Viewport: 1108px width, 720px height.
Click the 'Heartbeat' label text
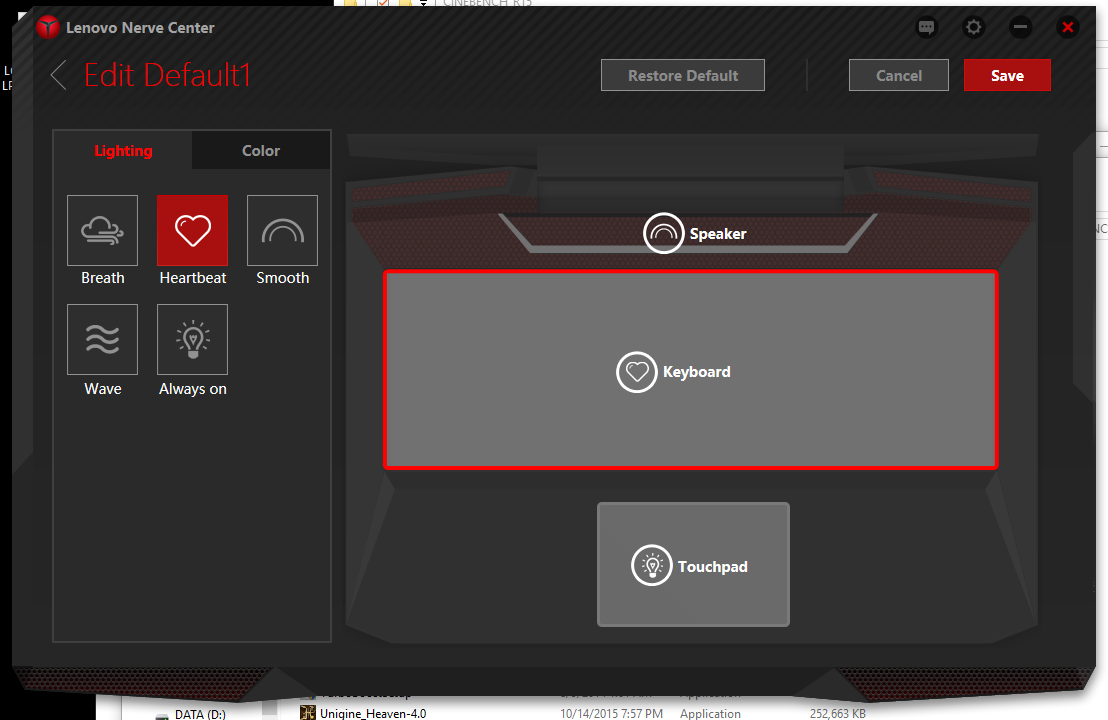193,278
